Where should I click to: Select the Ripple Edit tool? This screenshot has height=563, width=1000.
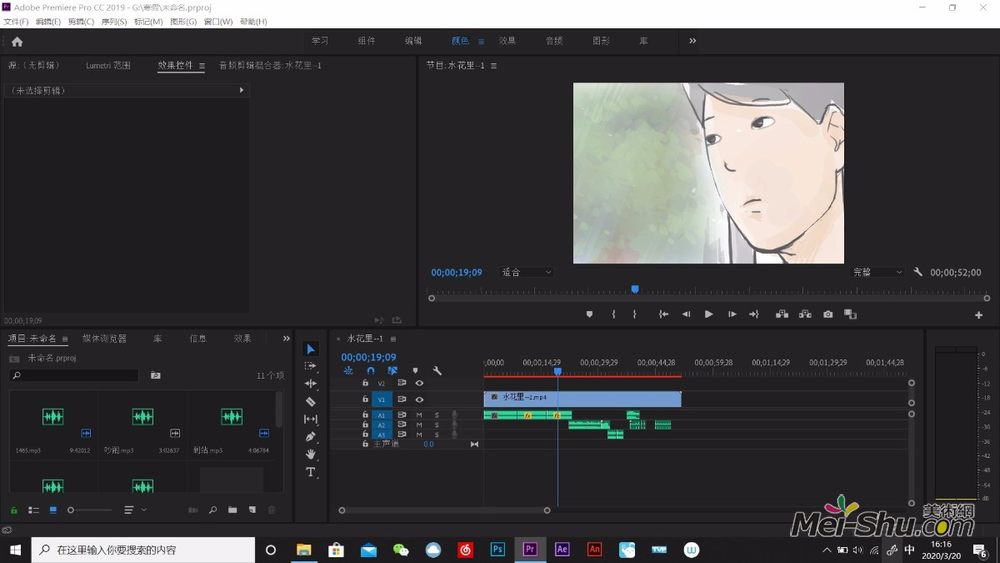point(311,383)
